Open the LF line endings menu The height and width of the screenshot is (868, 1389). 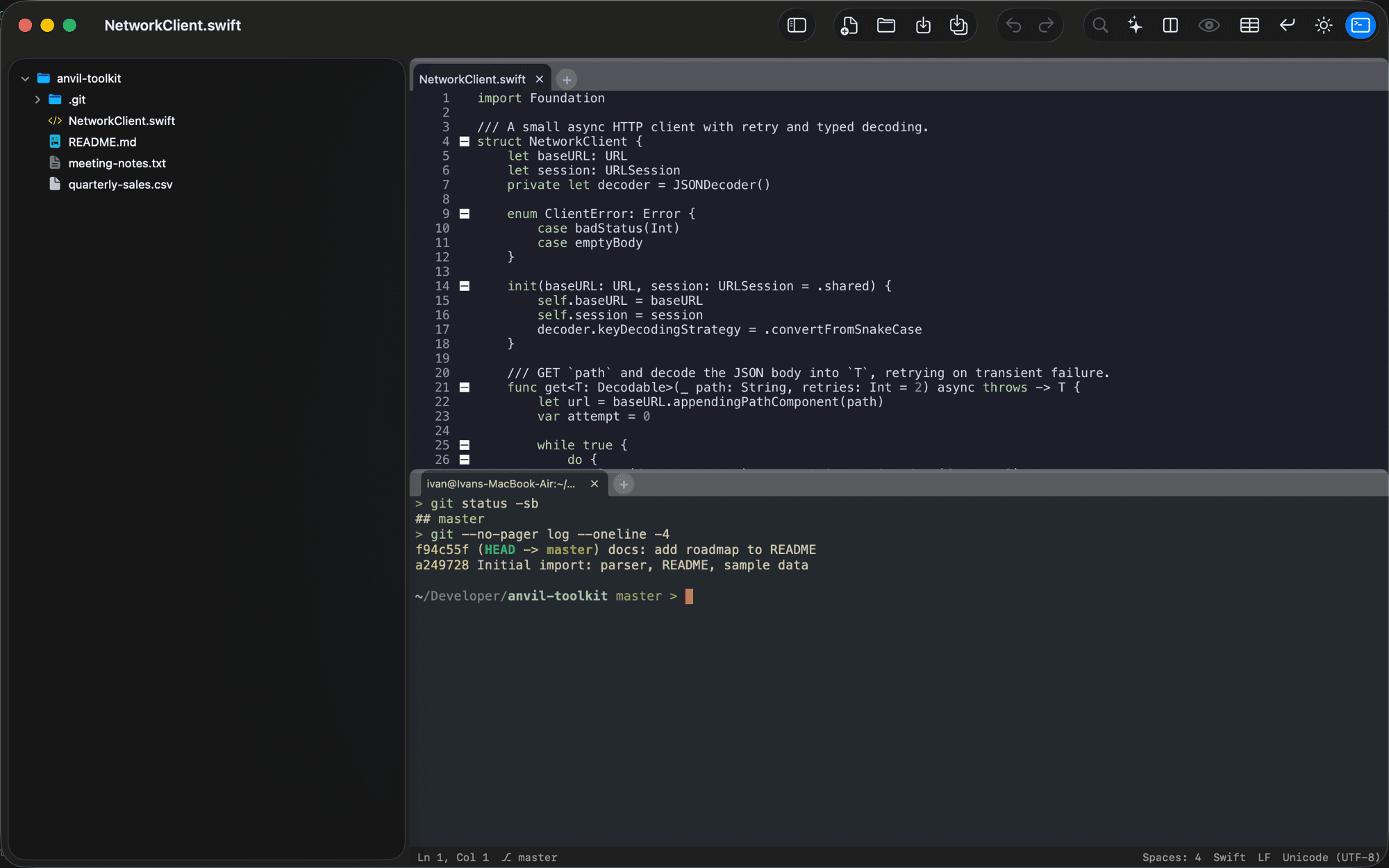tap(1264, 858)
